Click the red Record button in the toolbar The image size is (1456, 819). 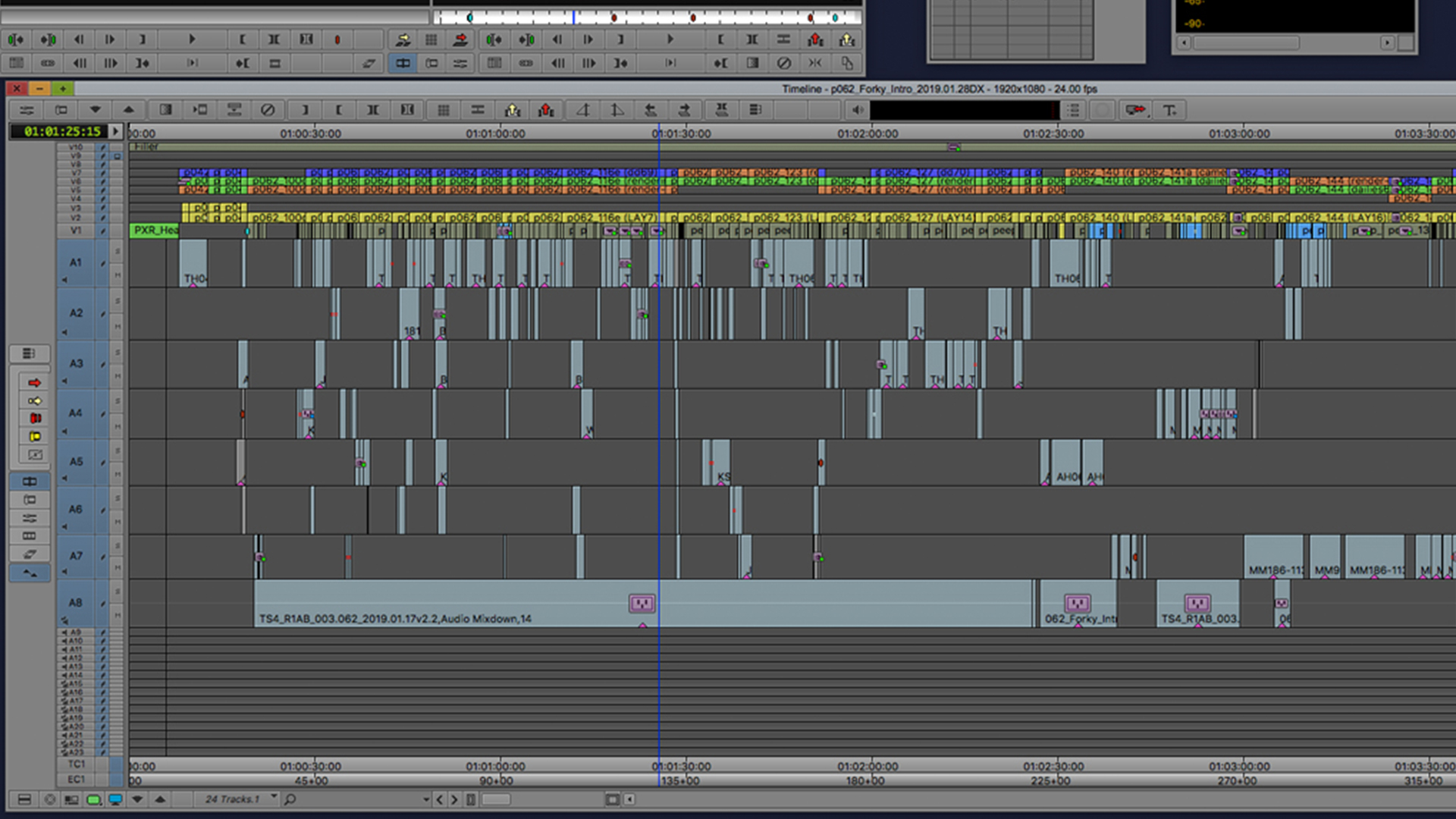[x=337, y=39]
